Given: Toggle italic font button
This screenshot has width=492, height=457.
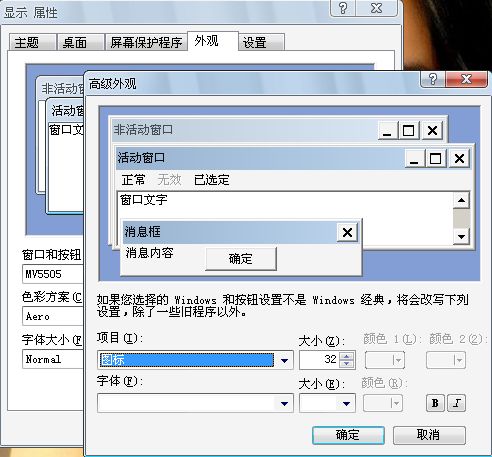Looking at the screenshot, I should pos(457,403).
